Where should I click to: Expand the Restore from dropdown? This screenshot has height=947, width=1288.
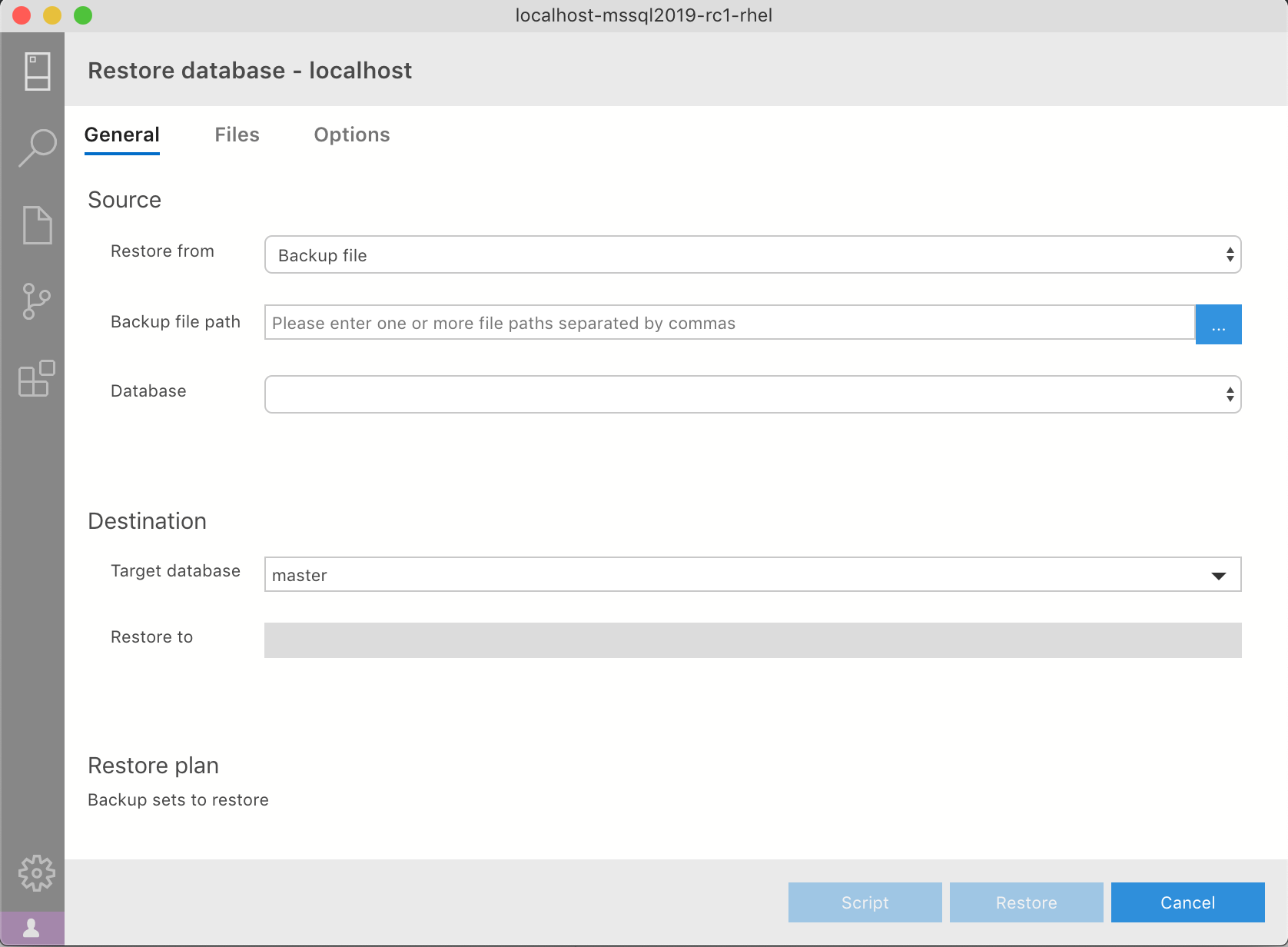point(752,254)
